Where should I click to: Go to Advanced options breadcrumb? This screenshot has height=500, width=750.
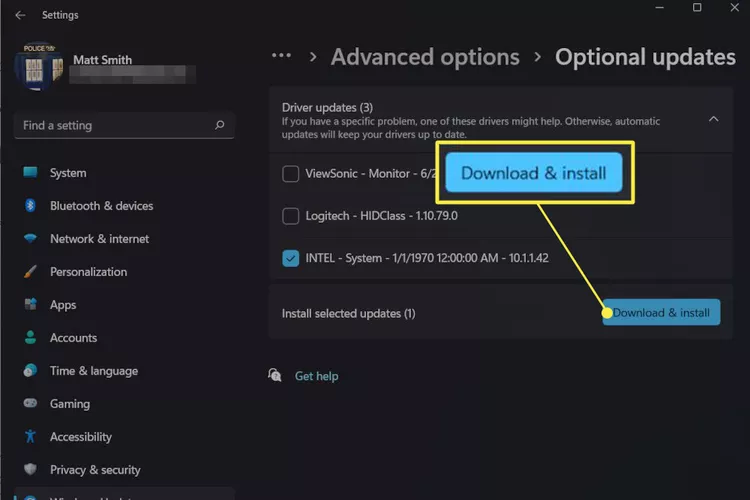[x=425, y=57]
